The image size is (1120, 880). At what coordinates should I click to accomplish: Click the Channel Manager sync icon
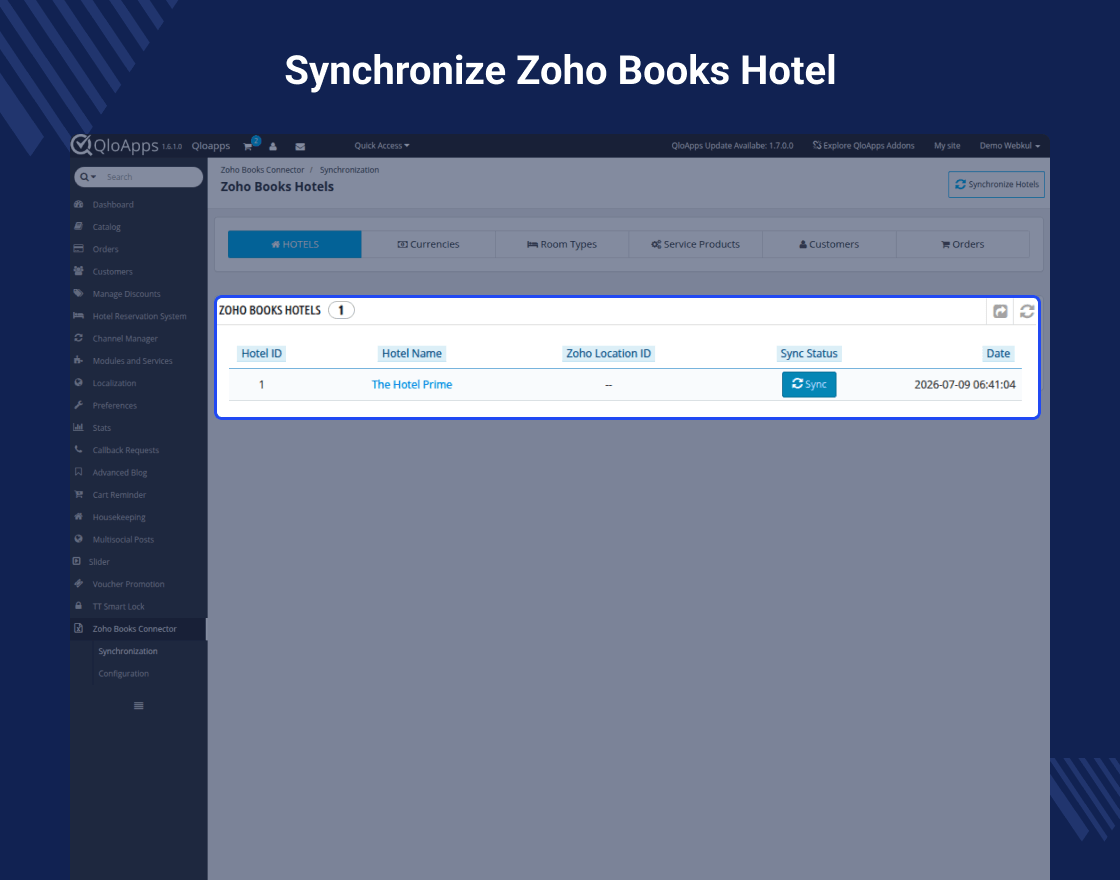(x=79, y=338)
